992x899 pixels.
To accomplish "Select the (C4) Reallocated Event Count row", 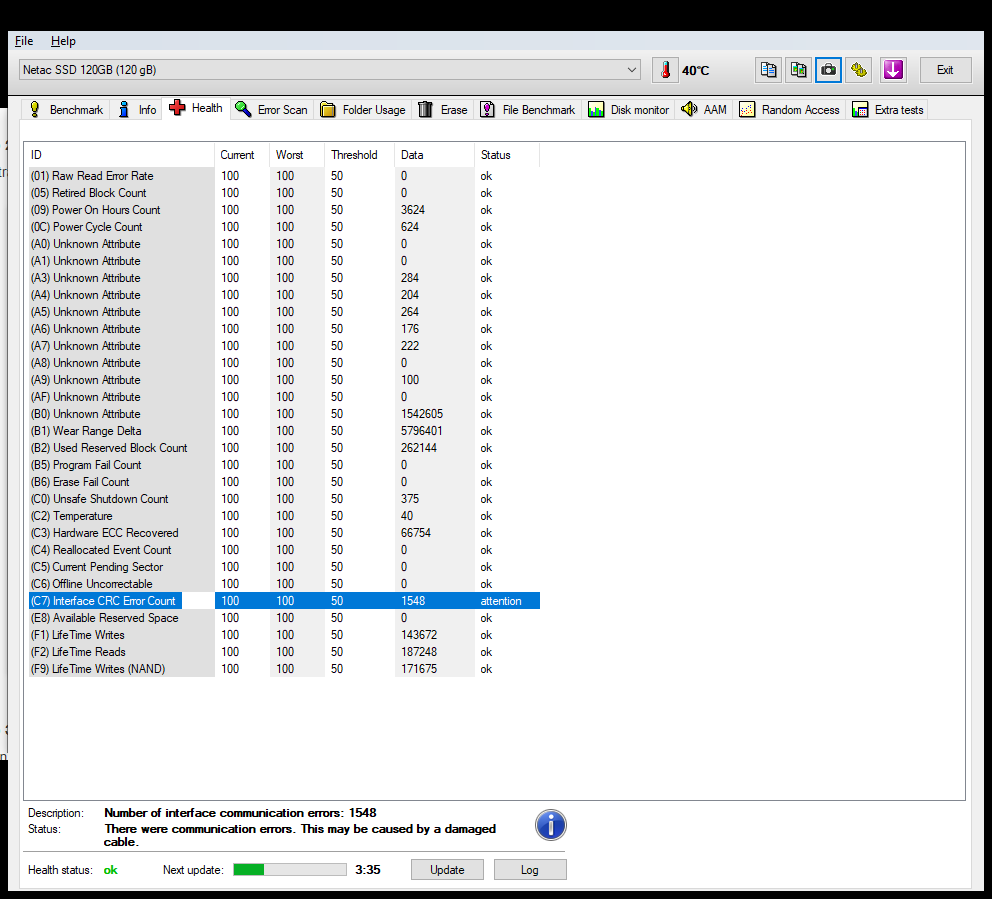I will coord(283,550).
